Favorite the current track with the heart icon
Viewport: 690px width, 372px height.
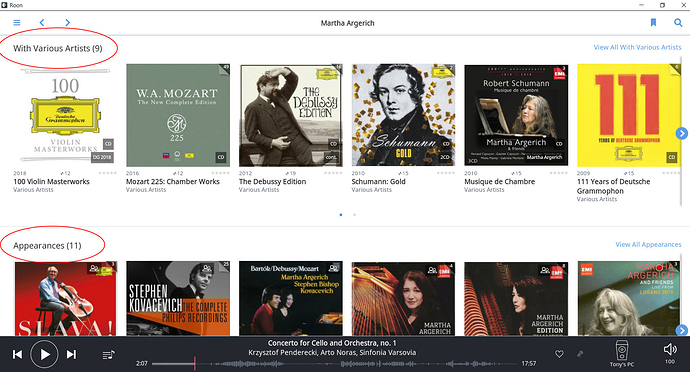point(559,354)
